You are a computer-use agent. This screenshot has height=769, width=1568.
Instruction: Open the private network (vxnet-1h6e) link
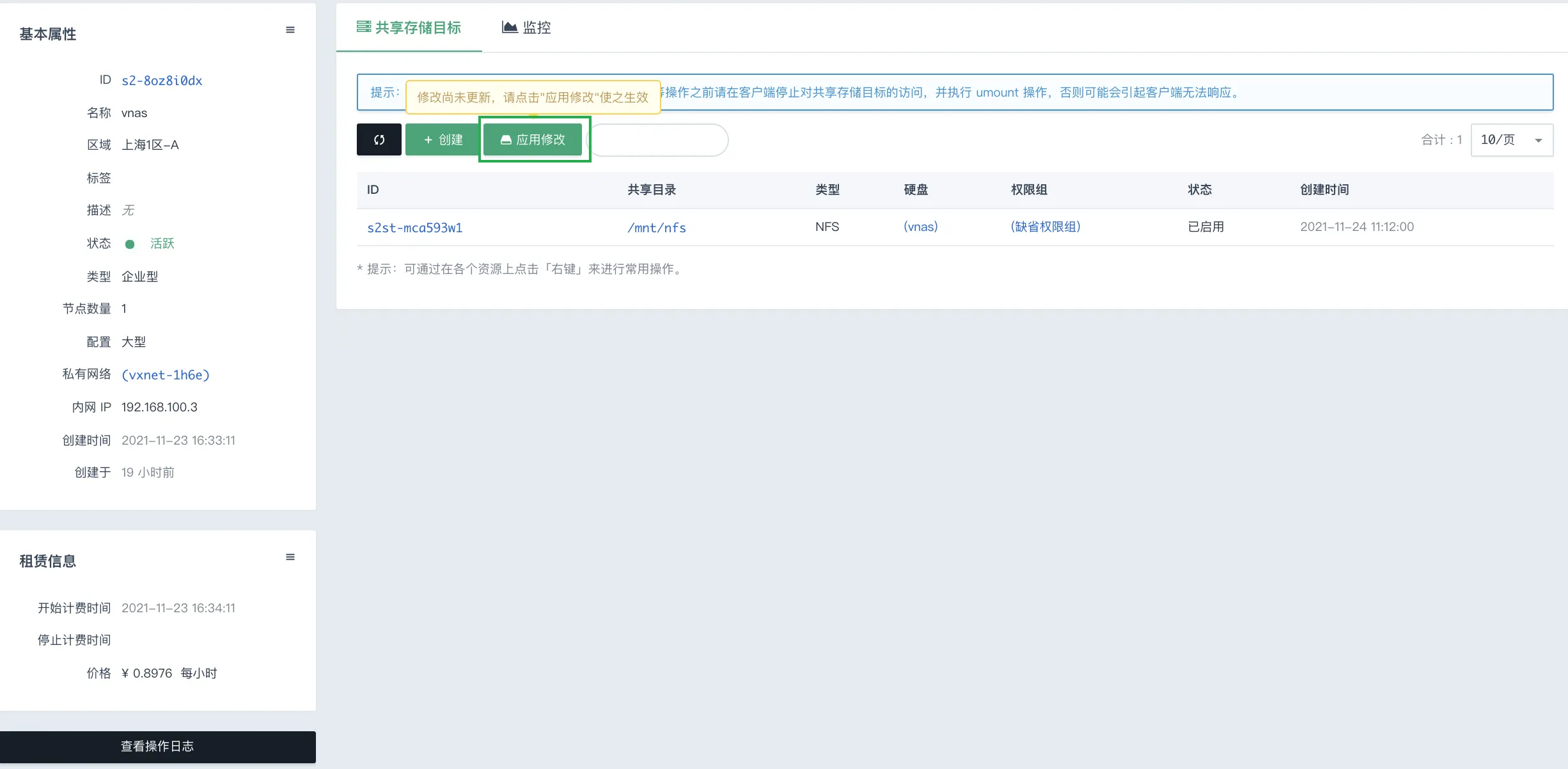[x=166, y=375]
